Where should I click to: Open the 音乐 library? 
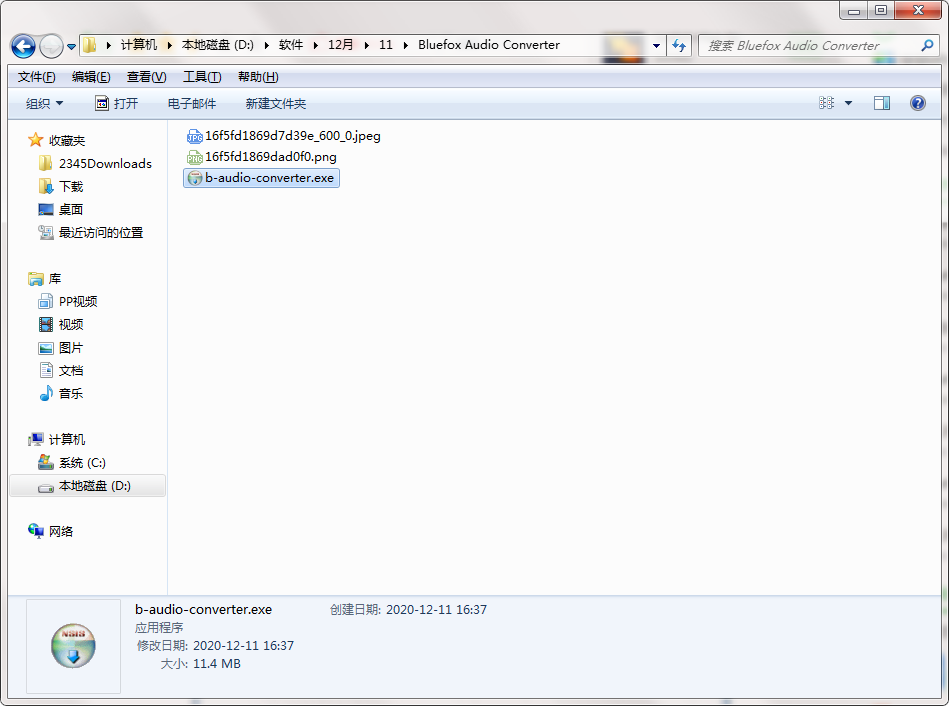click(70, 394)
